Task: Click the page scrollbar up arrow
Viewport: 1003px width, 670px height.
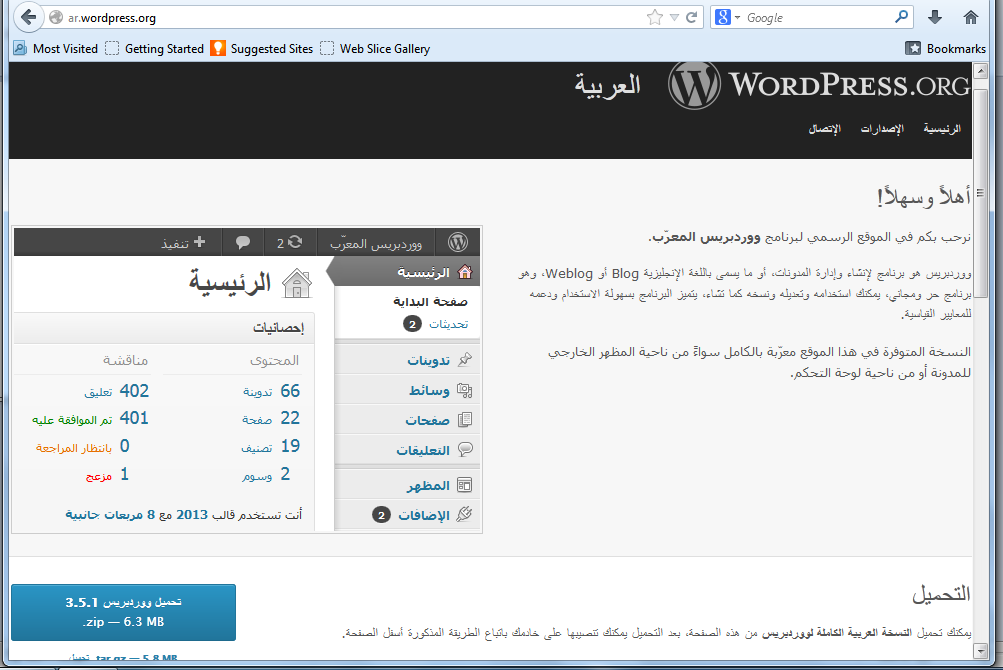Action: point(980,70)
